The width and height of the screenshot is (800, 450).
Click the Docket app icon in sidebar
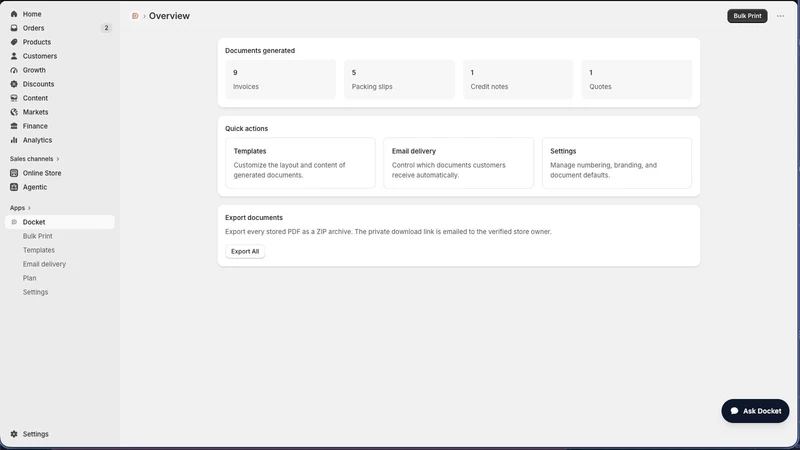pyautogui.click(x=14, y=222)
